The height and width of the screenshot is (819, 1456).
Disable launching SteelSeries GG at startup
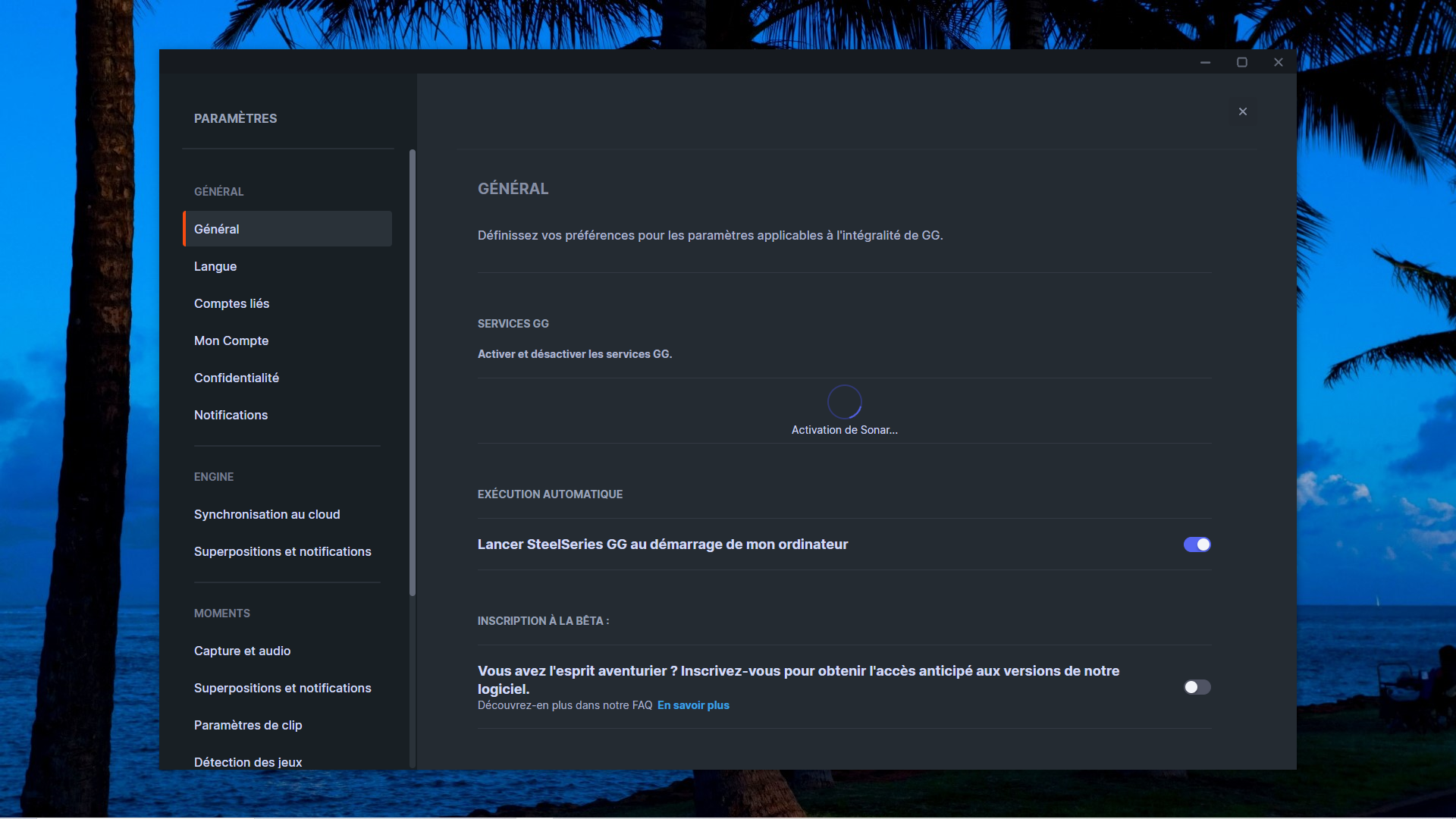point(1197,544)
